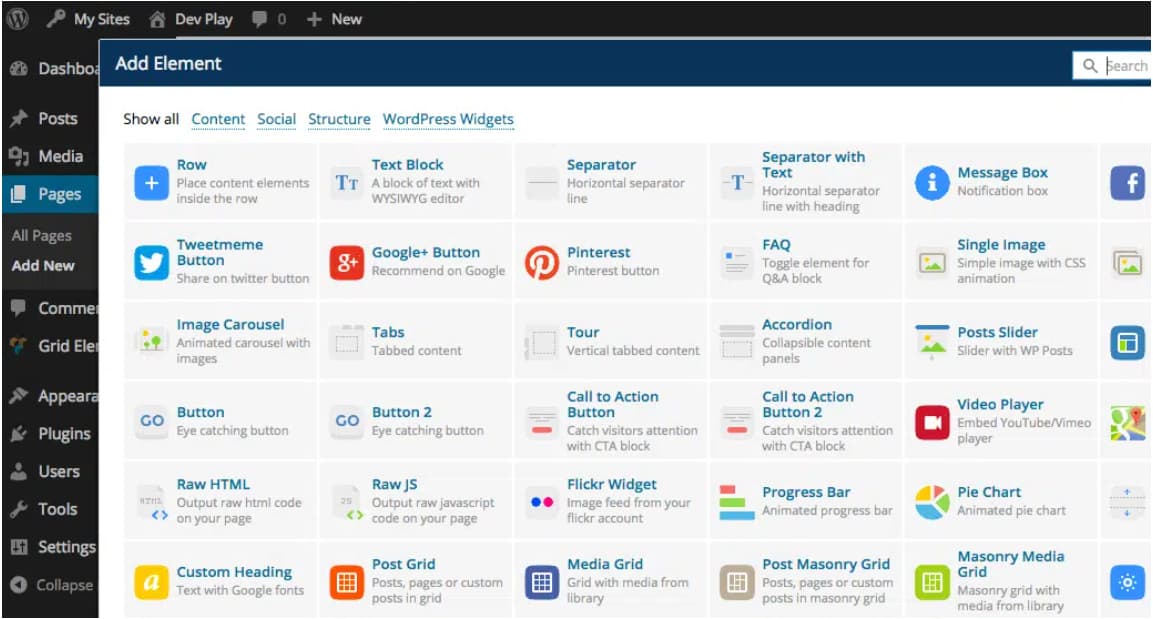Viewport: 1153px width, 619px height.
Task: Click the Masonry Media Grid green icon
Action: click(x=932, y=582)
